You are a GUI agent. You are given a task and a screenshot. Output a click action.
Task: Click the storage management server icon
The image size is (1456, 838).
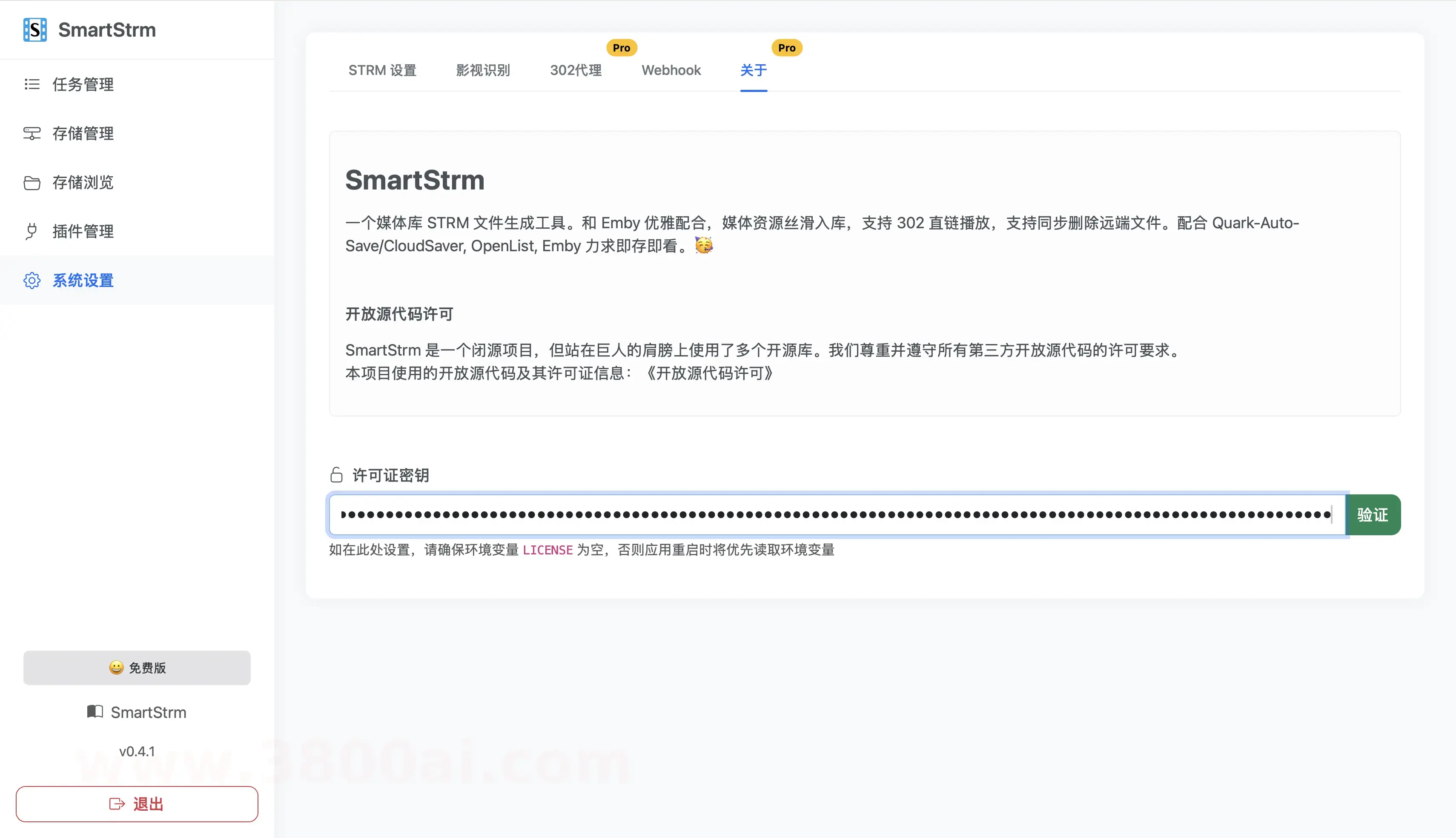(32, 134)
